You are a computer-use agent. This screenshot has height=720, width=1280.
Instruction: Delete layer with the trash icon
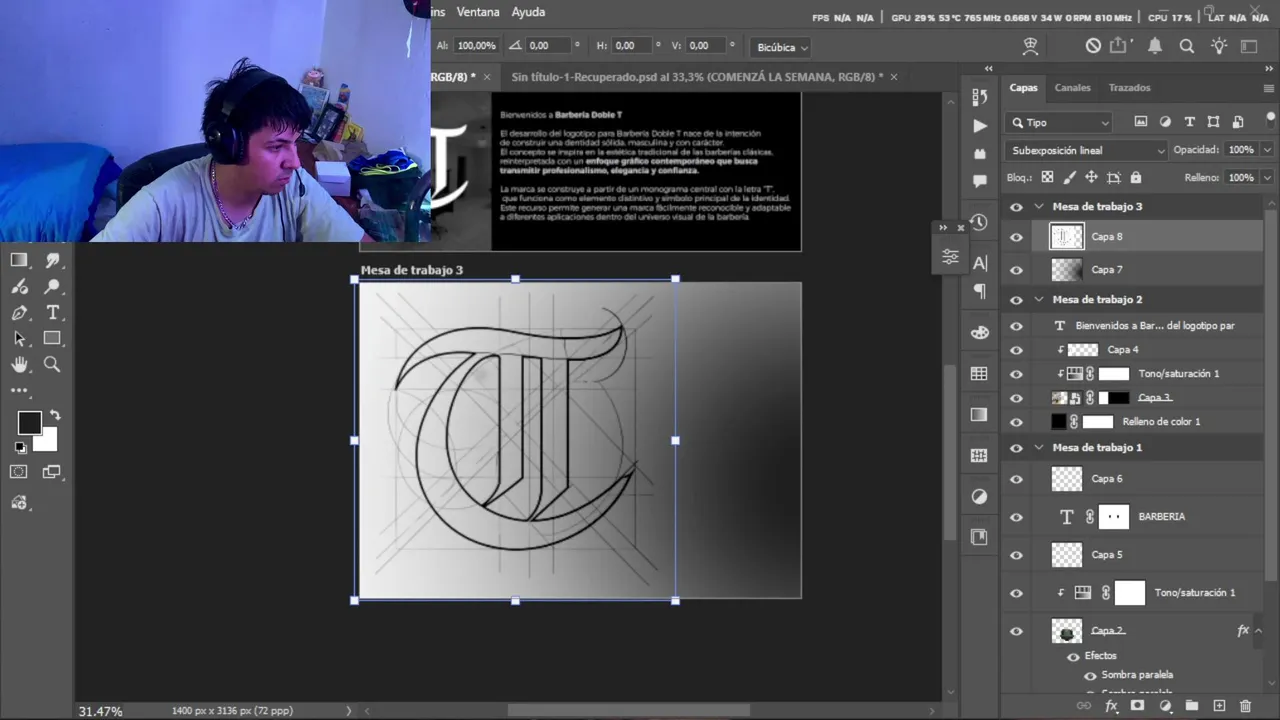1245,706
